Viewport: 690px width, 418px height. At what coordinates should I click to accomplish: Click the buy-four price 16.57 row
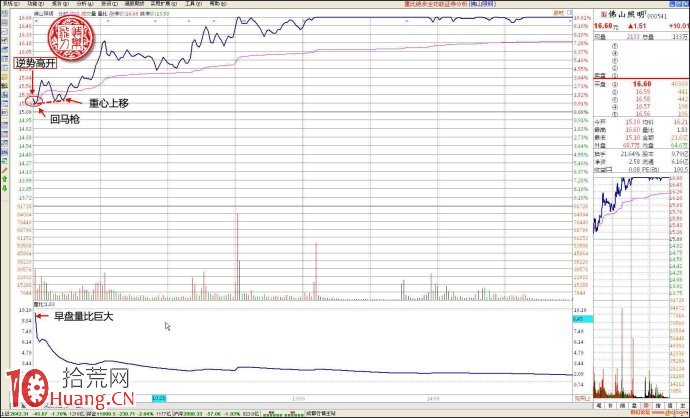click(x=641, y=106)
